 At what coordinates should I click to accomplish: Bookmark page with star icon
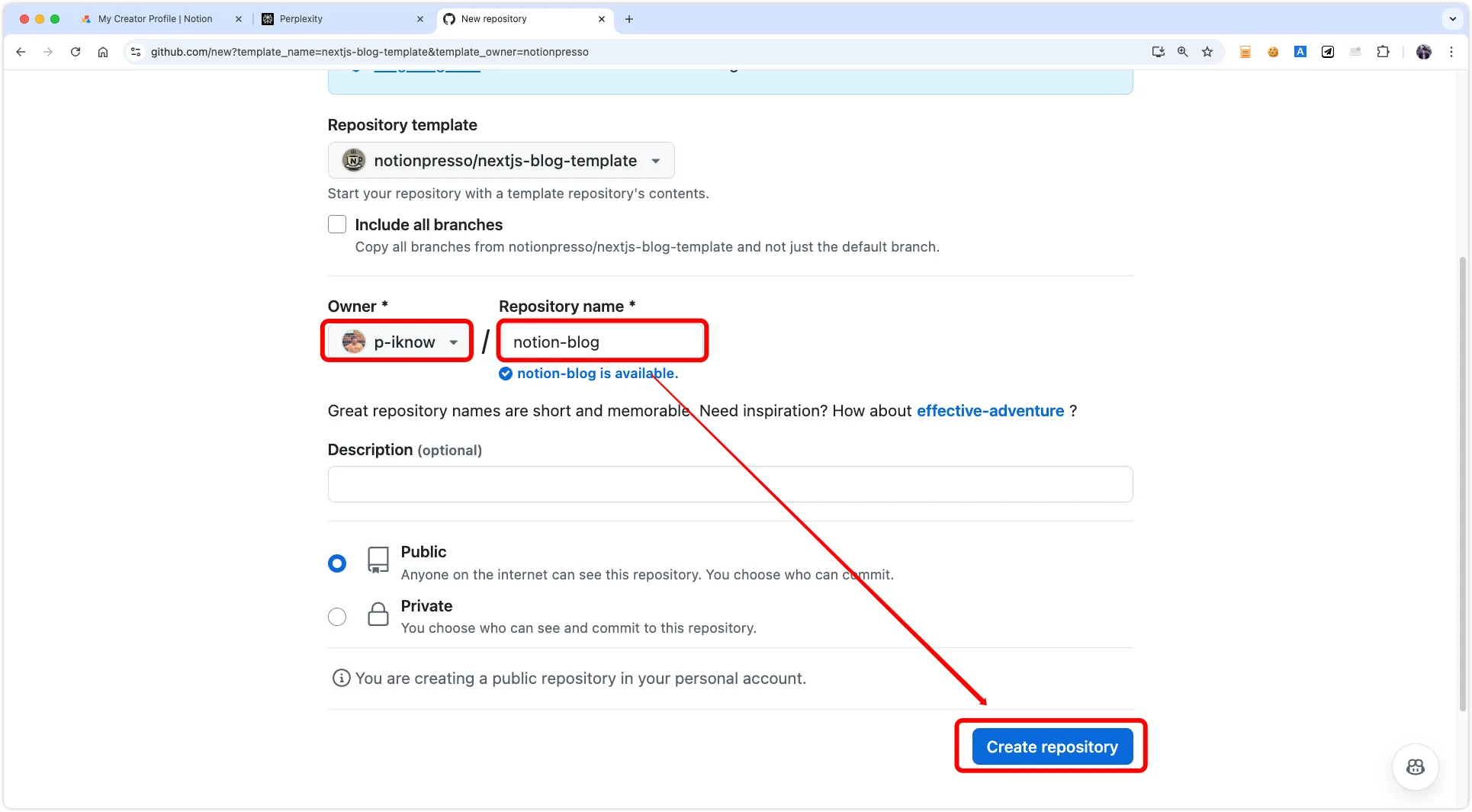coord(1207,52)
